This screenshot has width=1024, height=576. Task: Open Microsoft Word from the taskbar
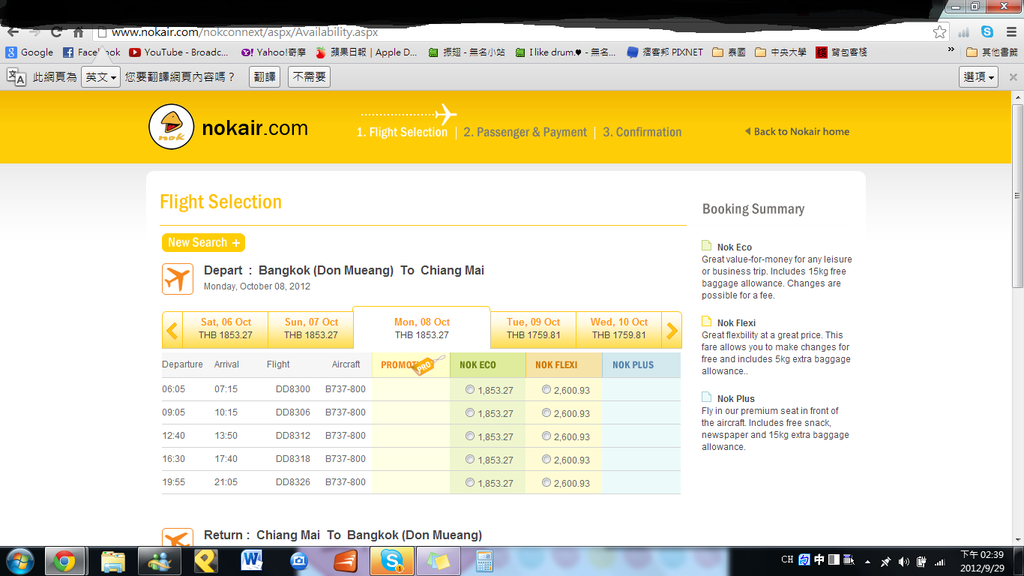point(251,560)
